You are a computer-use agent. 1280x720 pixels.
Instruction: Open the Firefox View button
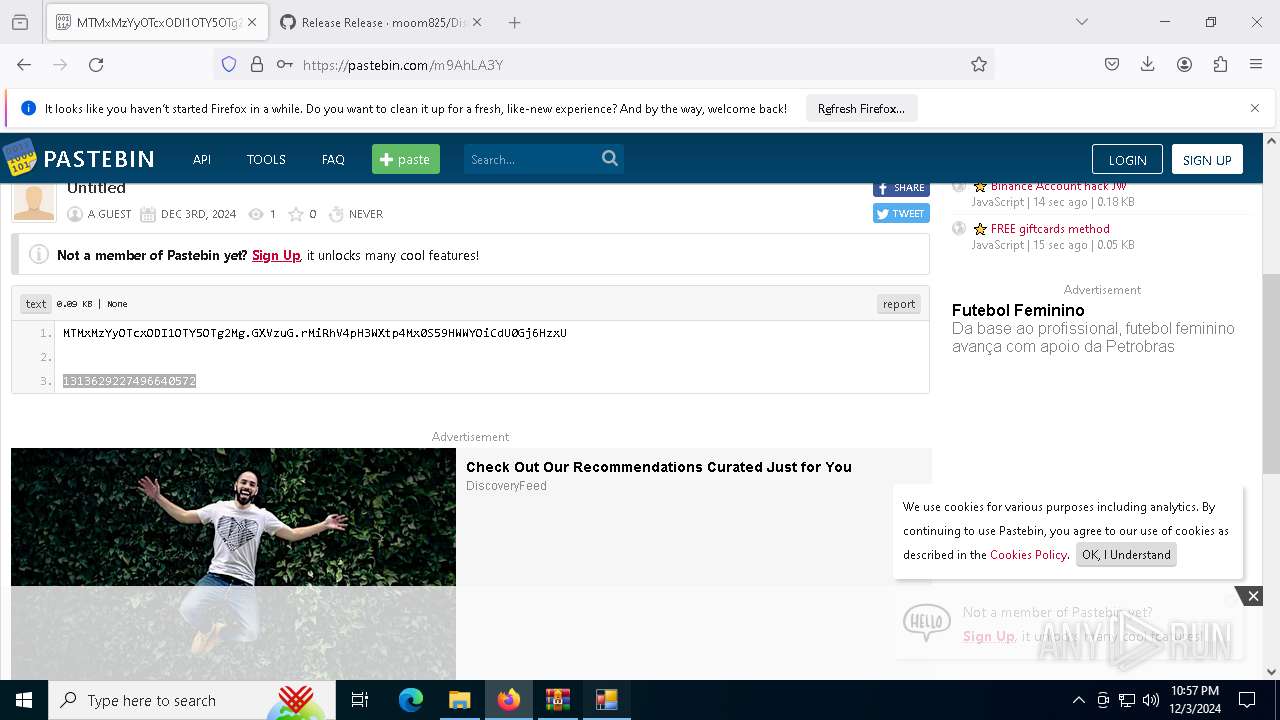[x=20, y=22]
